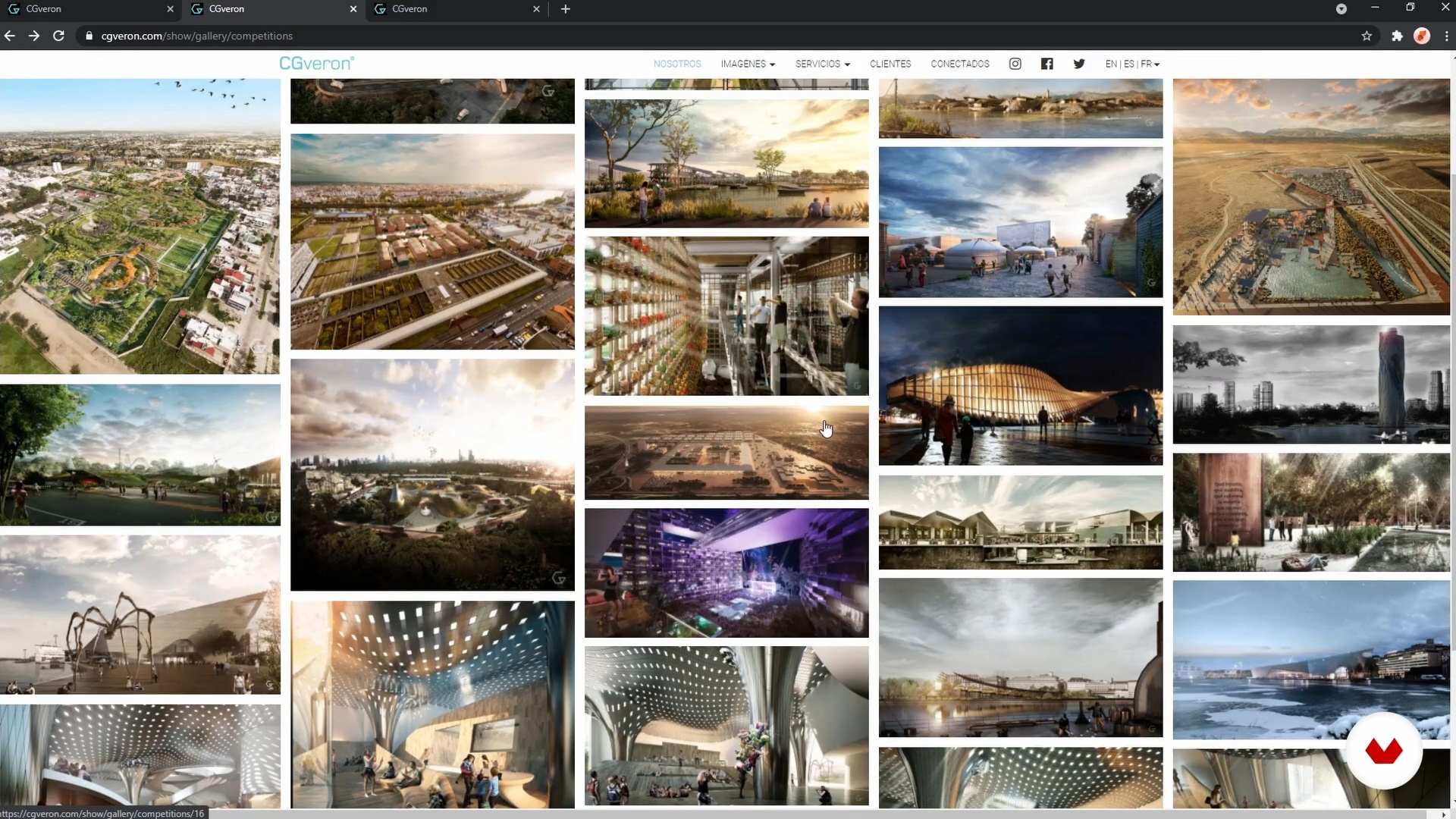Open the giant spider sculpture waterfront image
The image size is (1456, 819).
tap(140, 615)
